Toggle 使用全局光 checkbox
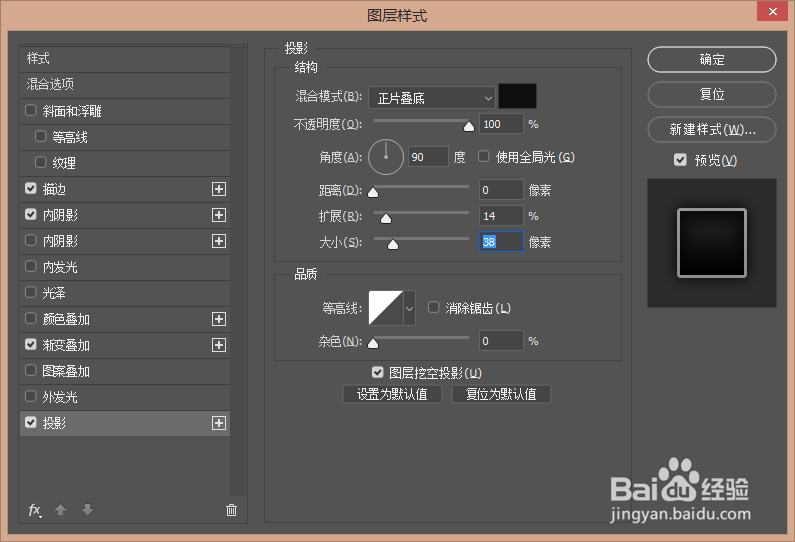 click(484, 157)
